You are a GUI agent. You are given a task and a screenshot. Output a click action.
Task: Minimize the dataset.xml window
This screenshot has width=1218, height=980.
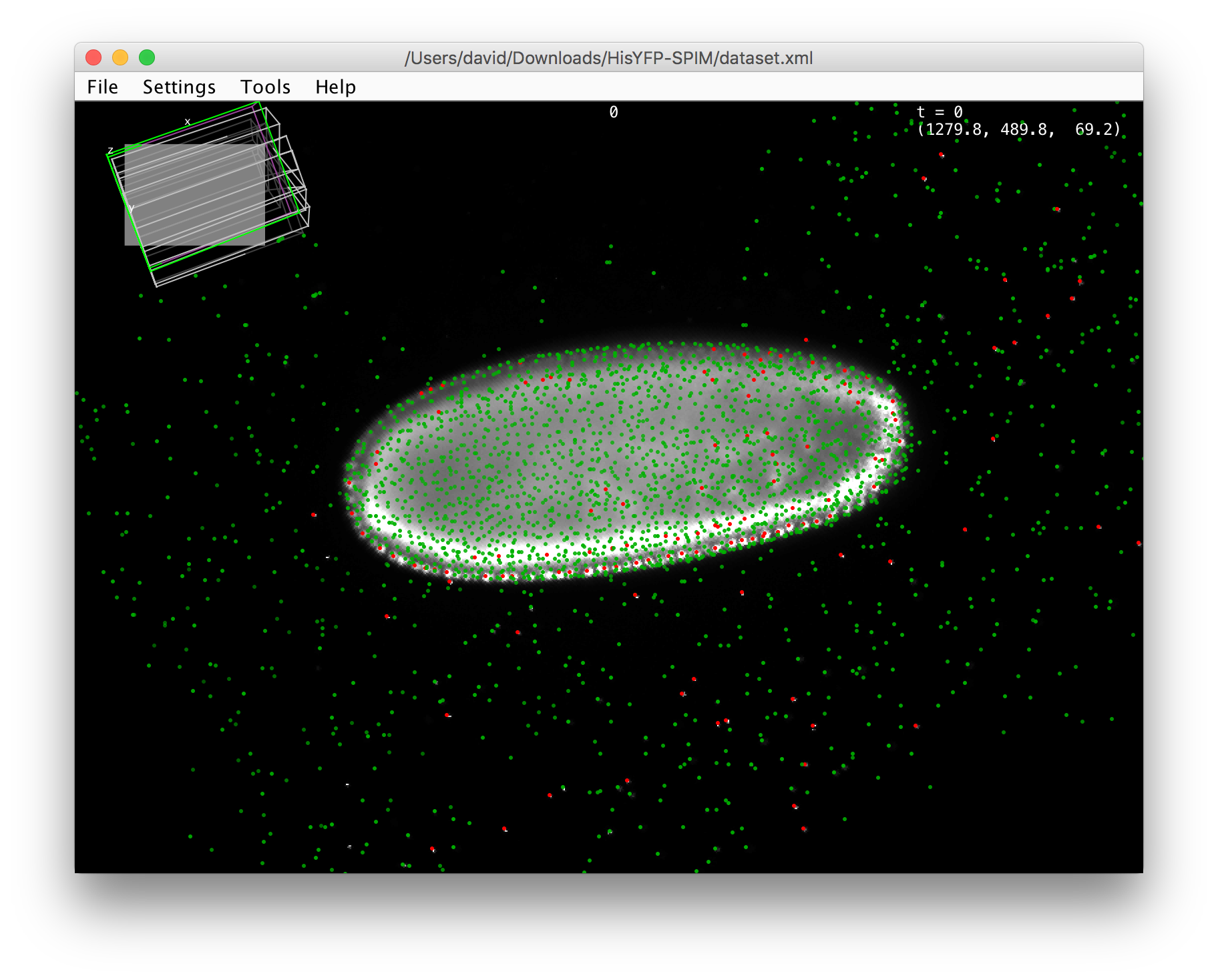120,57
